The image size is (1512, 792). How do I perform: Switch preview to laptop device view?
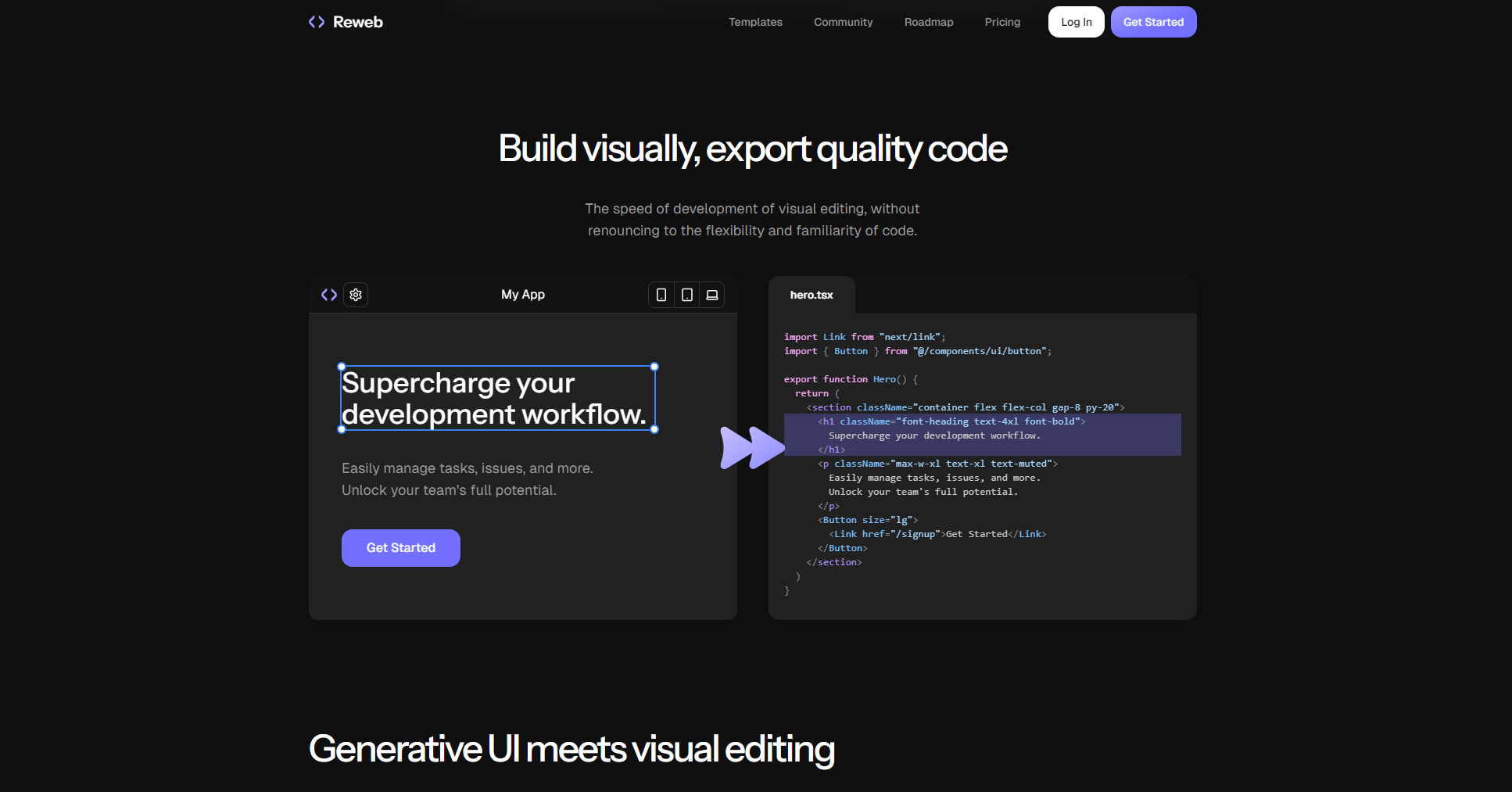pyautogui.click(x=712, y=295)
